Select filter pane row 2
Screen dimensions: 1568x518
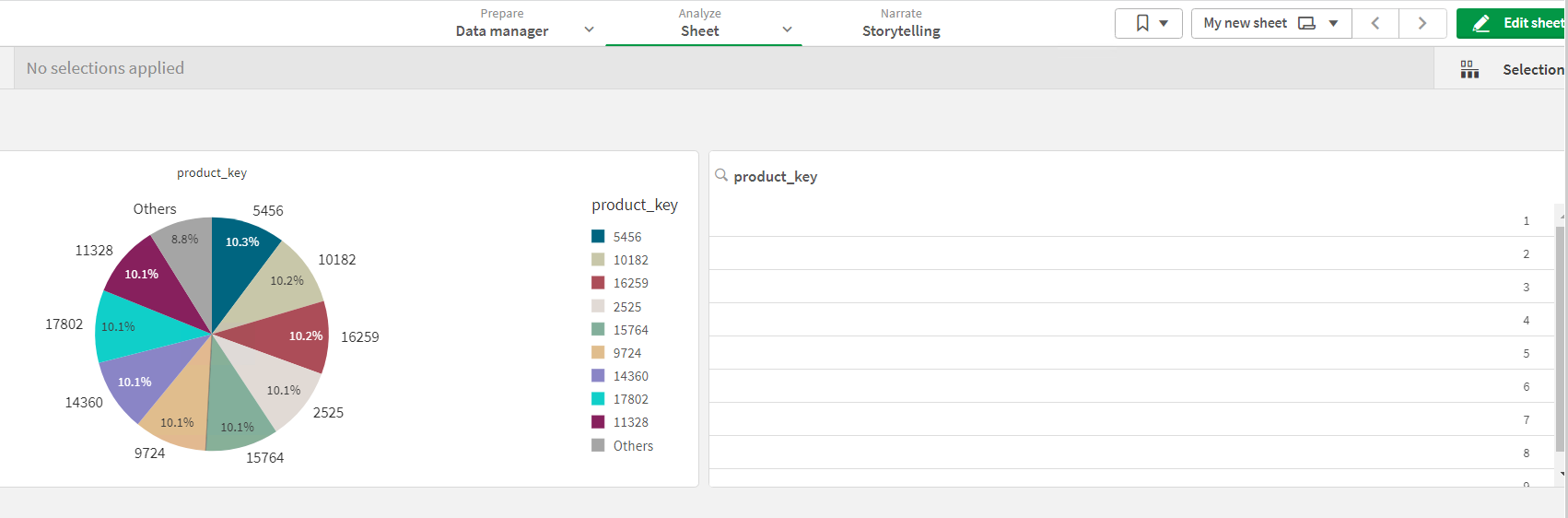click(x=1131, y=253)
